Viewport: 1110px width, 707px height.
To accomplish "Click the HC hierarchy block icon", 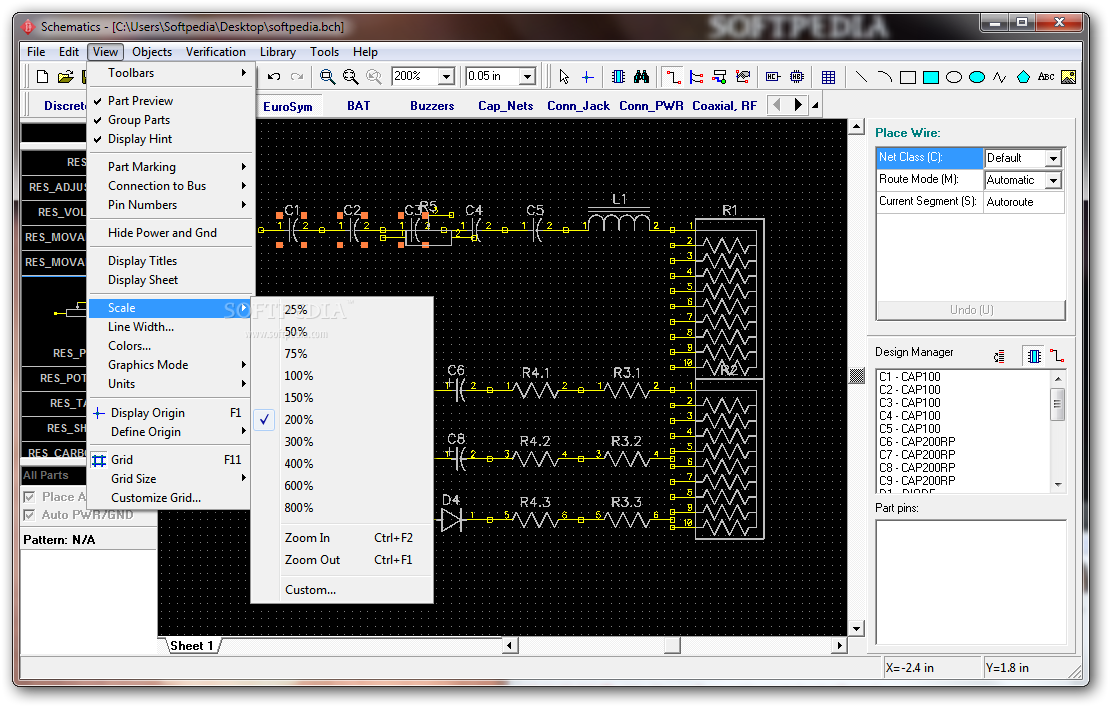I will point(773,76).
